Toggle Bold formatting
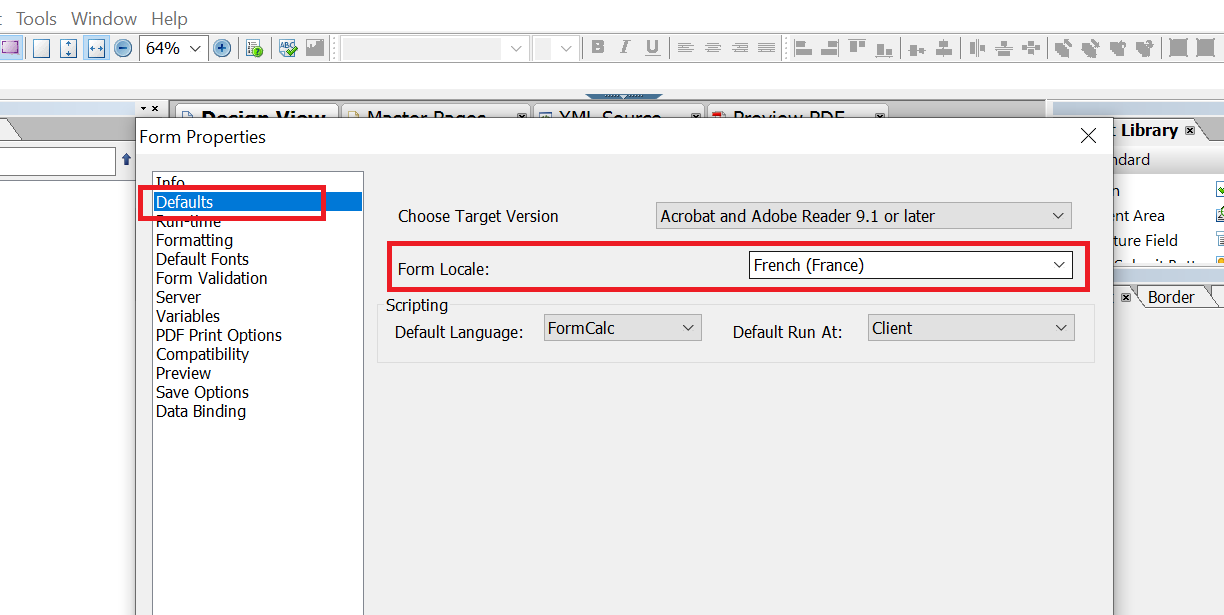The image size is (1224, 615). click(598, 47)
